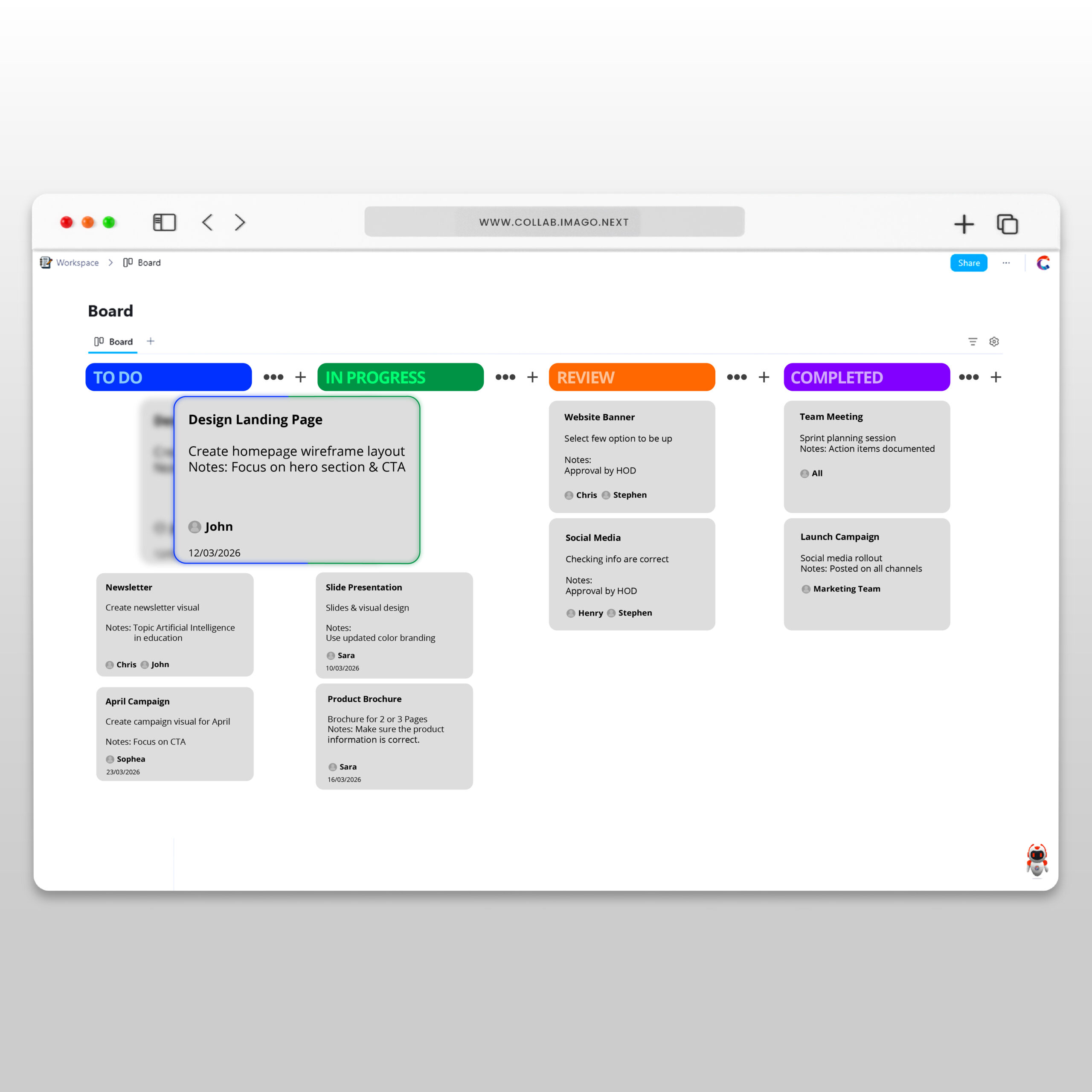The height and width of the screenshot is (1092, 1092).
Task: Open the board filter icon
Action: click(972, 341)
